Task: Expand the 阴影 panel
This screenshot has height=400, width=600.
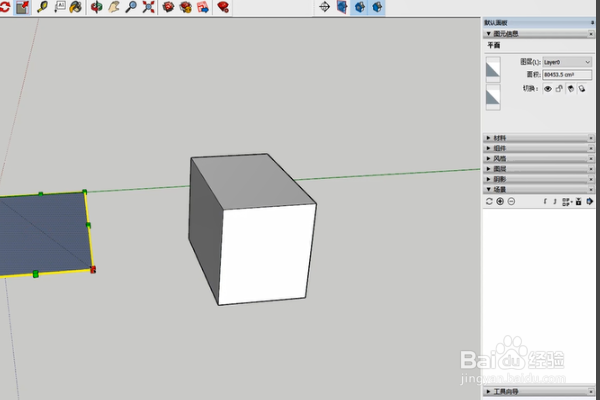Action: point(489,179)
